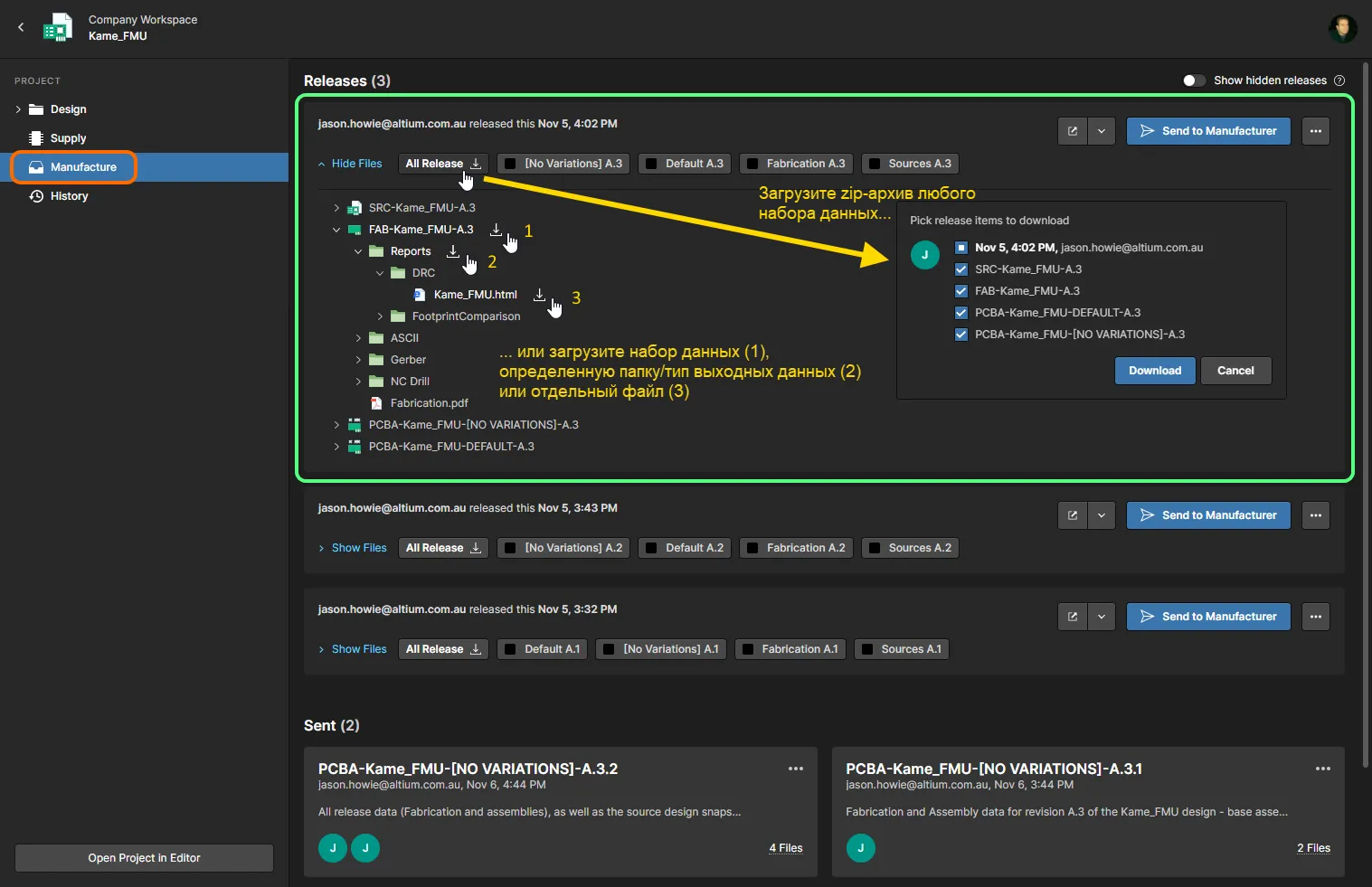Open ellipsis menu on PCBA-Kame_FMU A.3.2 card

(795, 769)
